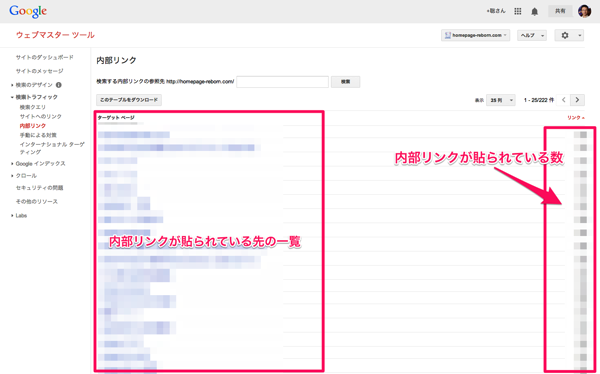The image size is (600, 374).
Task: Click the Google logo
Action: [28, 11]
